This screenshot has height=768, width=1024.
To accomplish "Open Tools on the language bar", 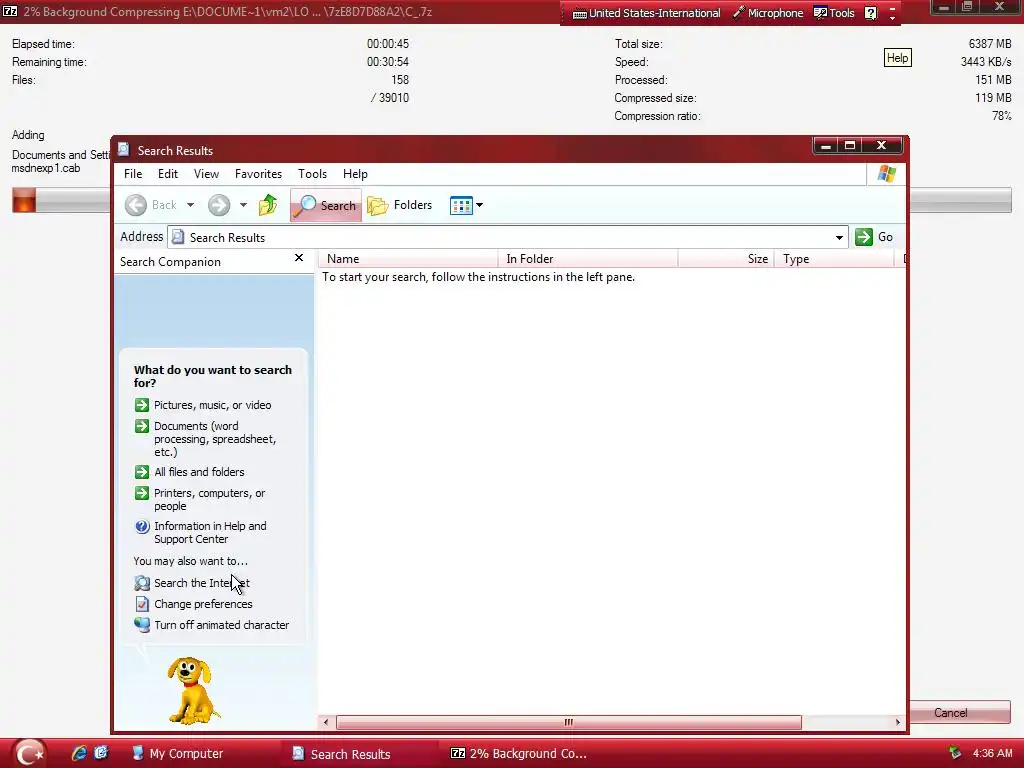I will pyautogui.click(x=834, y=13).
